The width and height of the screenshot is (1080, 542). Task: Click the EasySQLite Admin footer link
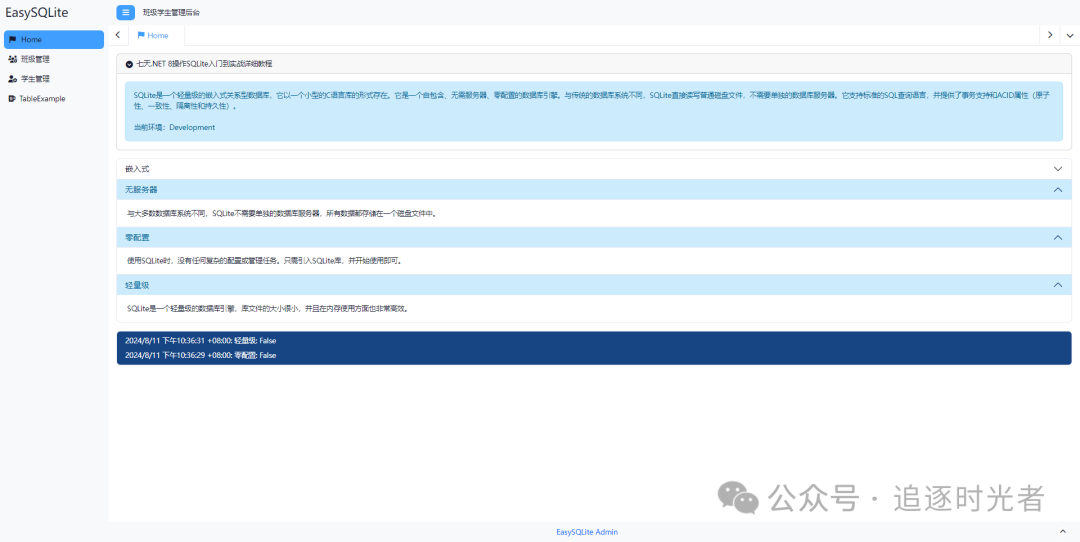(x=587, y=532)
